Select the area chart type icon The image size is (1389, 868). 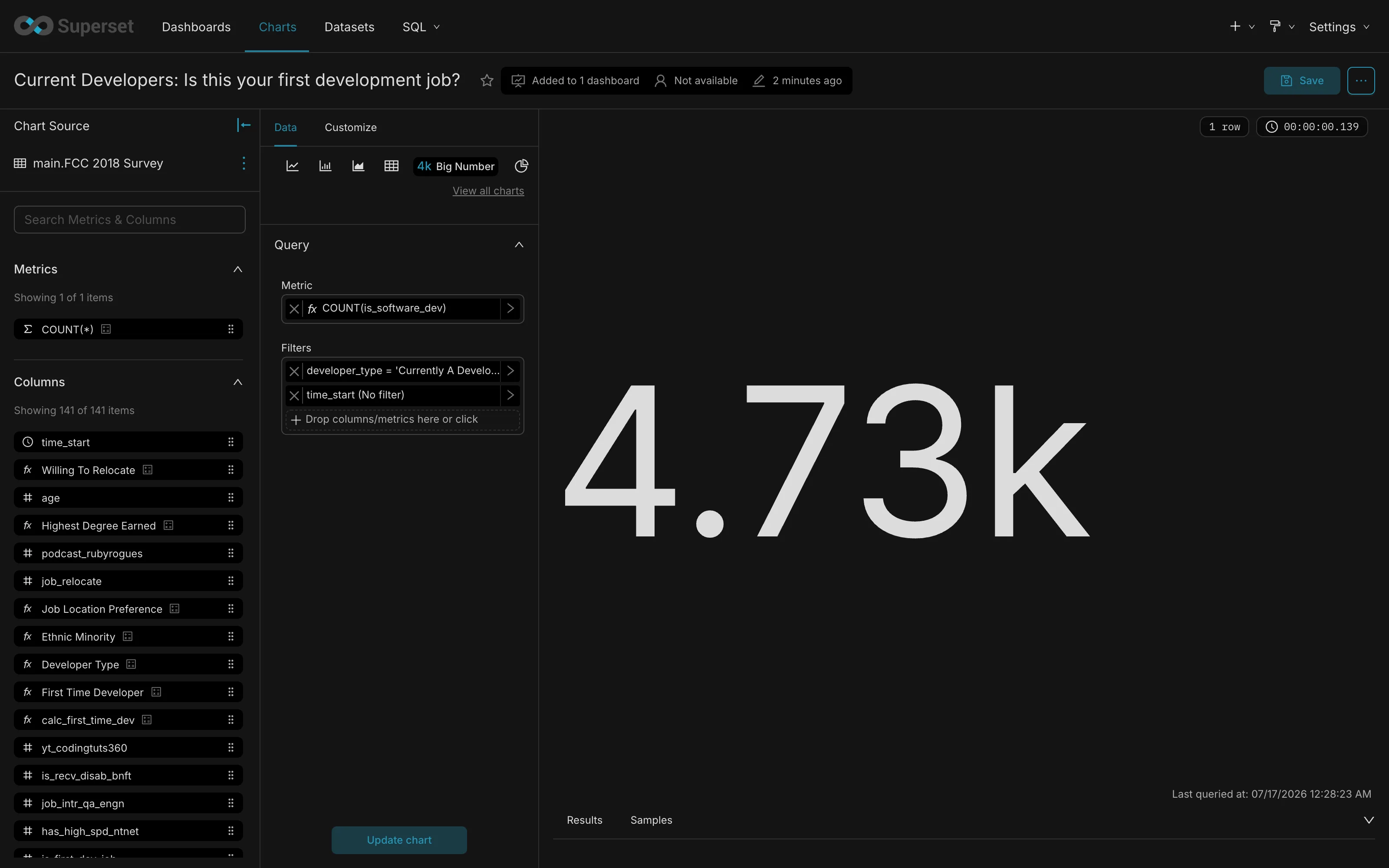pyautogui.click(x=358, y=166)
